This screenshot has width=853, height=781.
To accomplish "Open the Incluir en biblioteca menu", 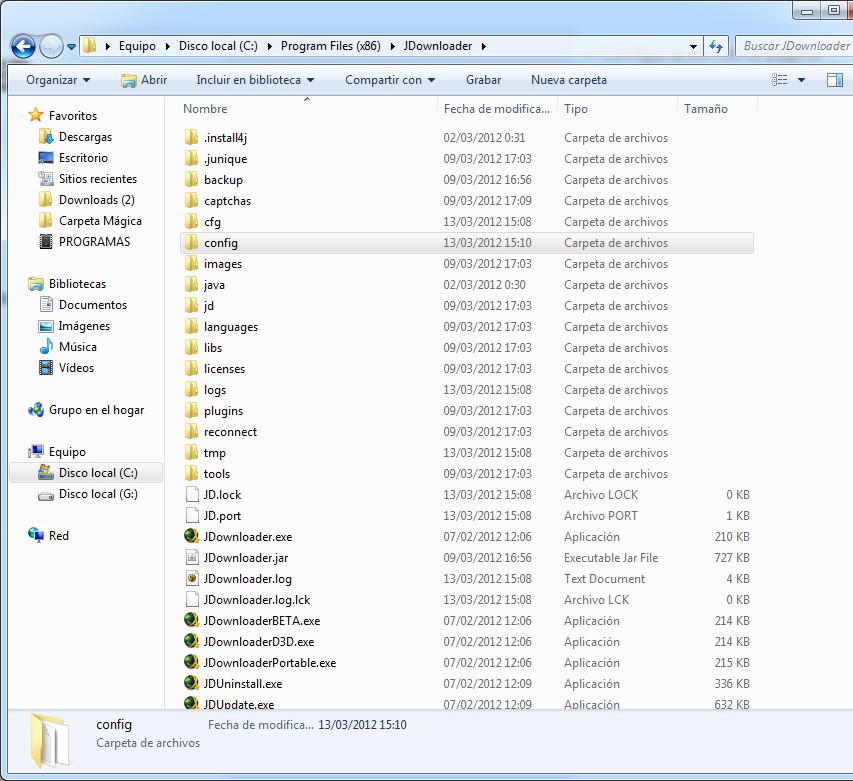I will tap(255, 80).
